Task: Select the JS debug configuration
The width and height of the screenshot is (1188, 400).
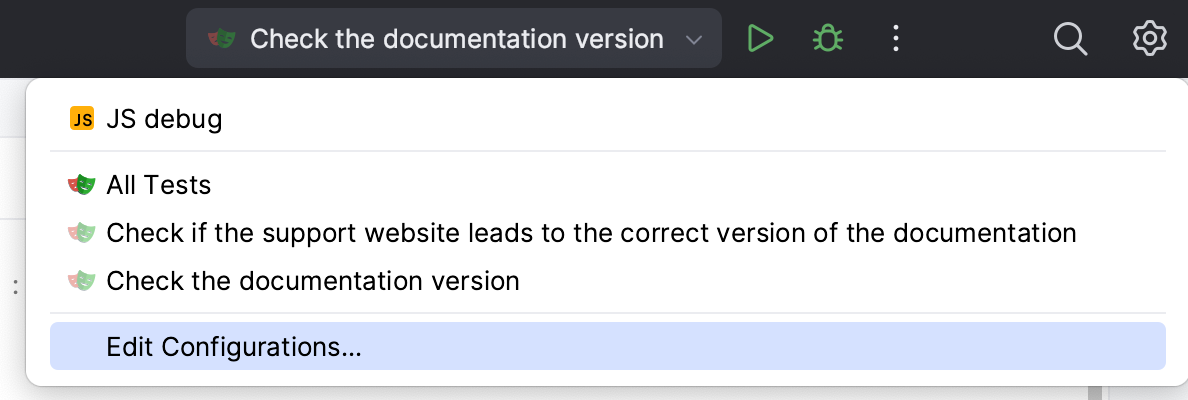Action: point(164,120)
